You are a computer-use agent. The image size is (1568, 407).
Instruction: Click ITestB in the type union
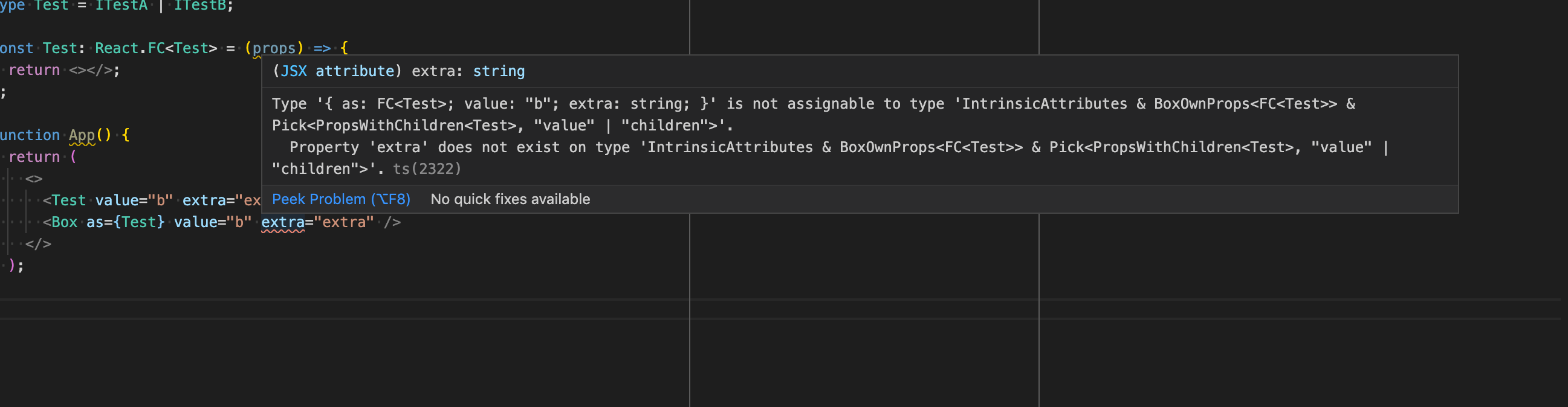(x=200, y=5)
